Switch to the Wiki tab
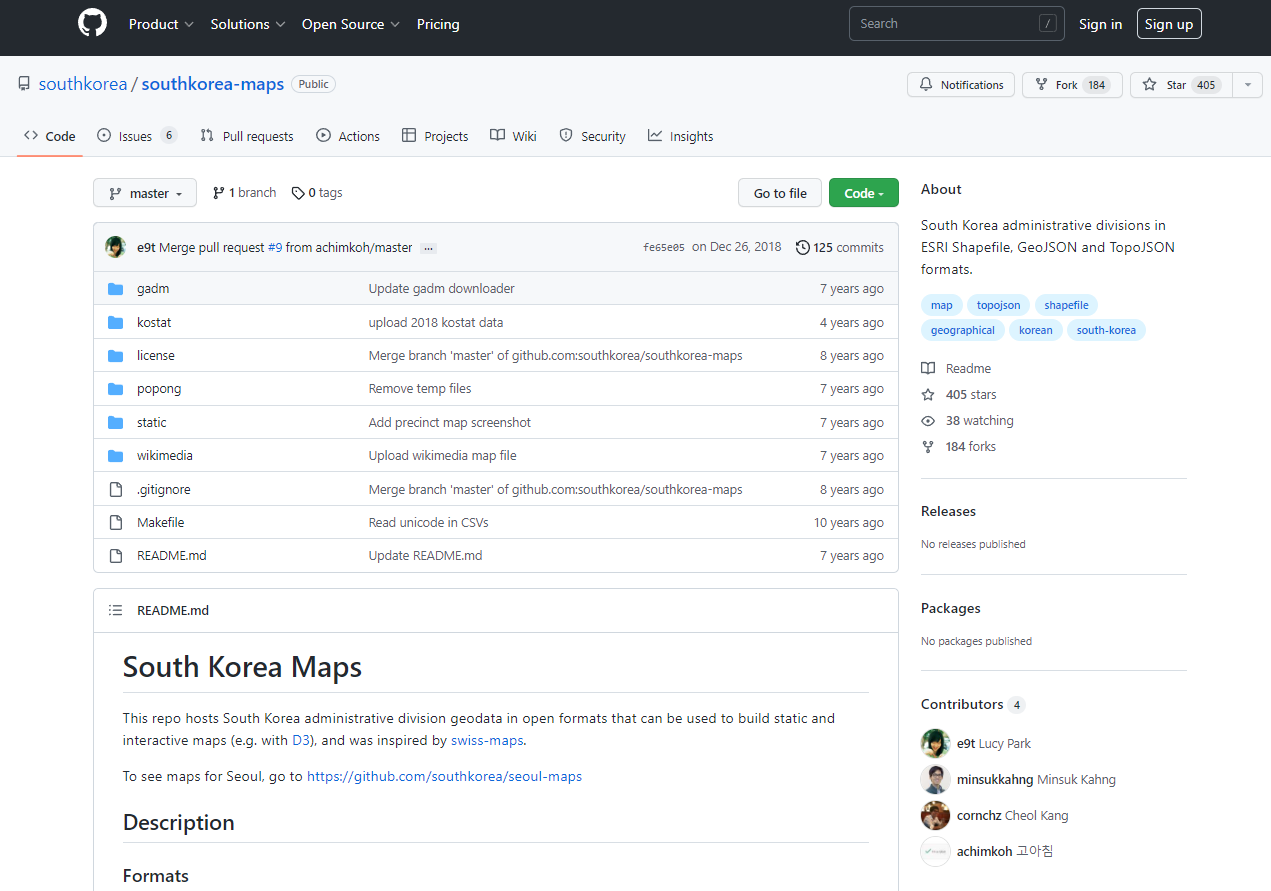Viewport: 1271px width, 891px height. point(513,136)
